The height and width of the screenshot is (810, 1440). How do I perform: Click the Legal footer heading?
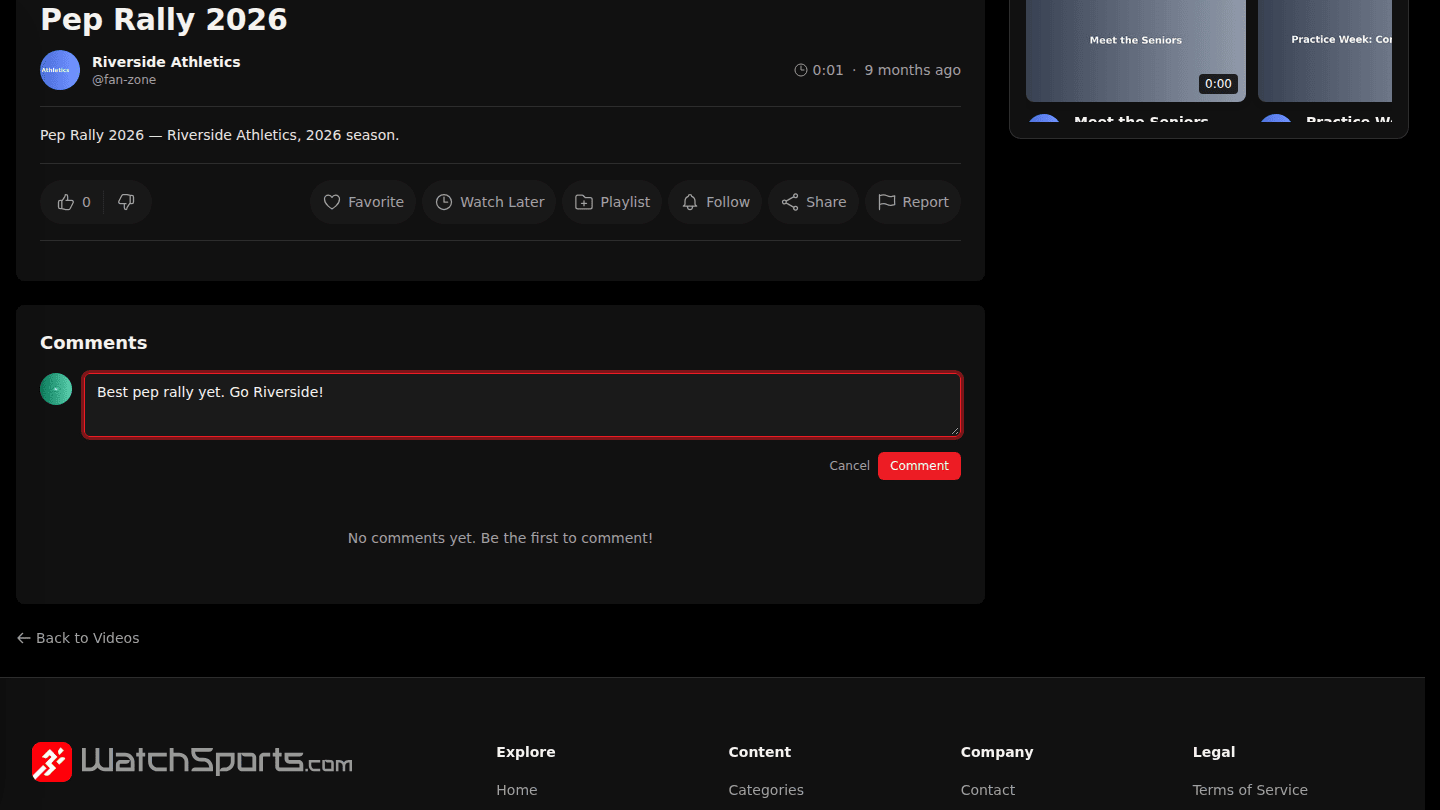(x=1214, y=752)
